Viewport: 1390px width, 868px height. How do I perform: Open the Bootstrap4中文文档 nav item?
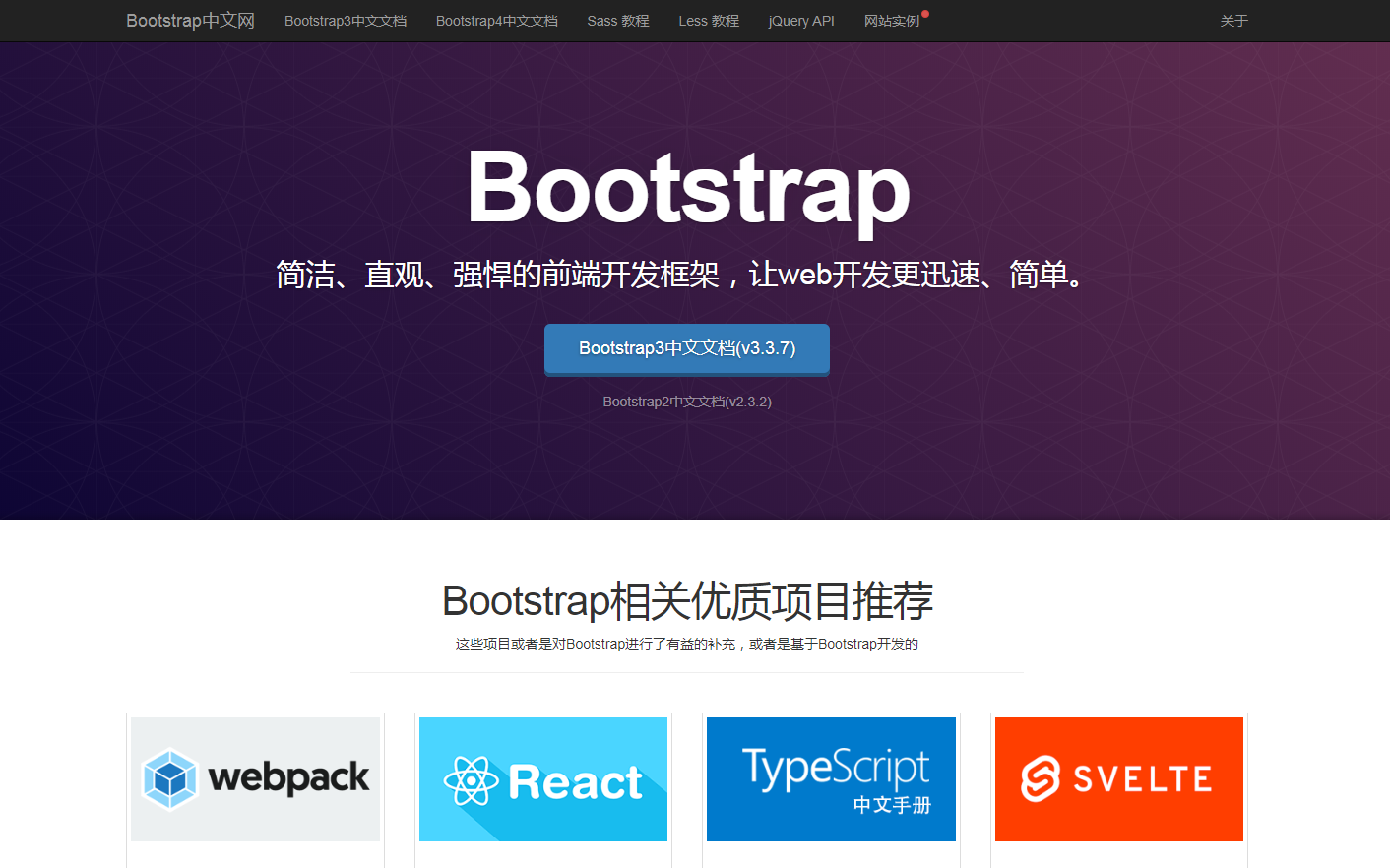(x=497, y=21)
